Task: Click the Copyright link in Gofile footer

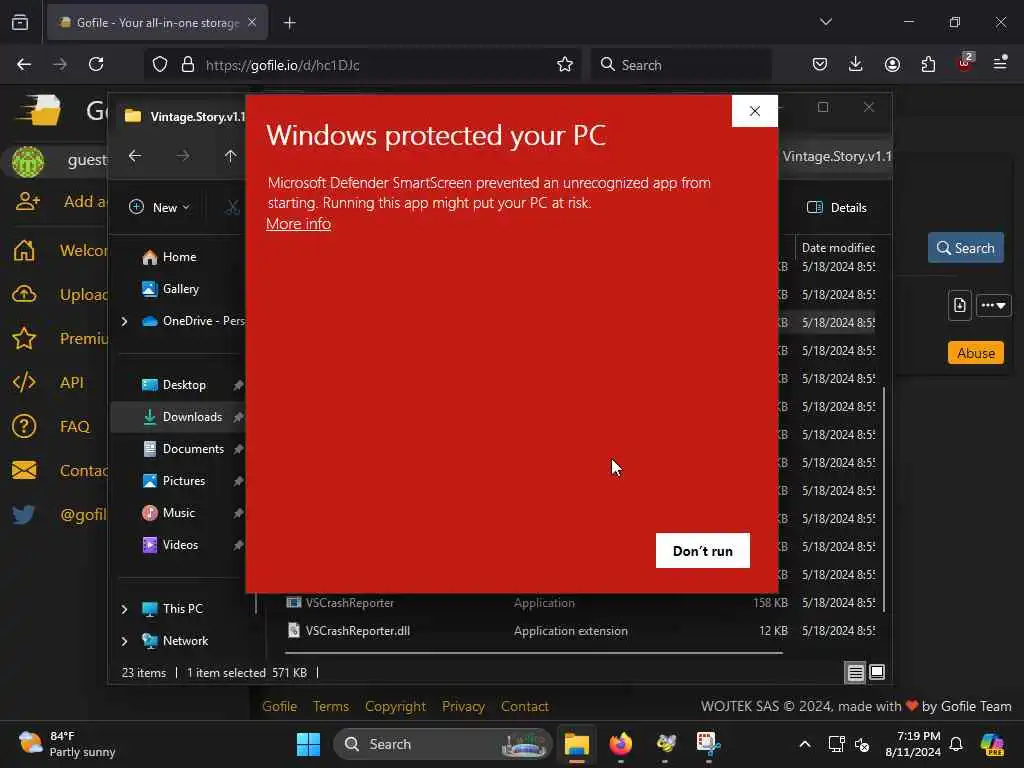Action: (395, 706)
